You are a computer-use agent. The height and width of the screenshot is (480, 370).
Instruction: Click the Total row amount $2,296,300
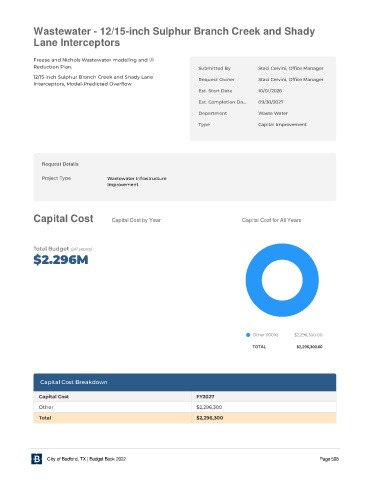point(210,418)
